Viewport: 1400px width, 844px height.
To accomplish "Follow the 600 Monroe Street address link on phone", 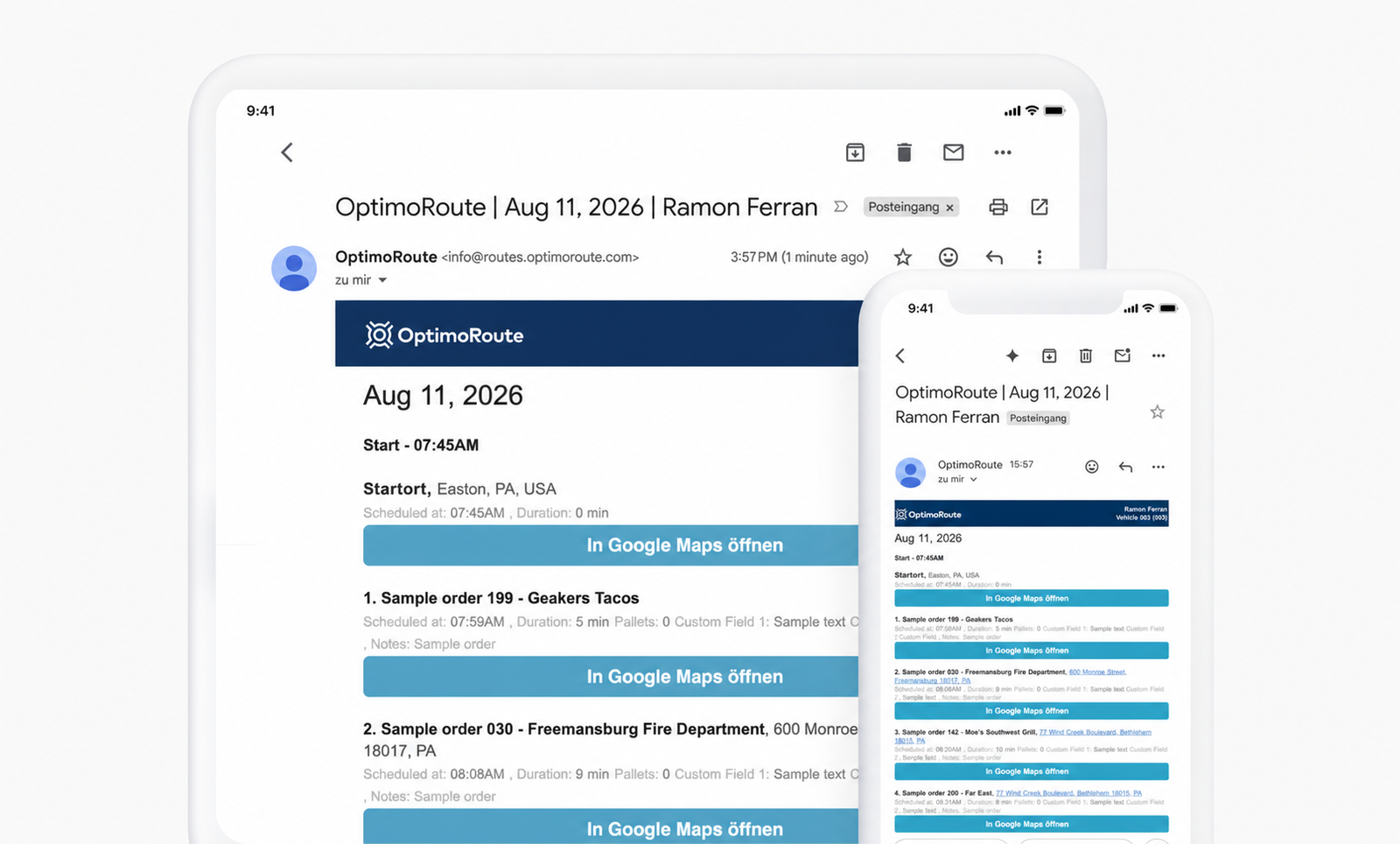I will 1097,672.
